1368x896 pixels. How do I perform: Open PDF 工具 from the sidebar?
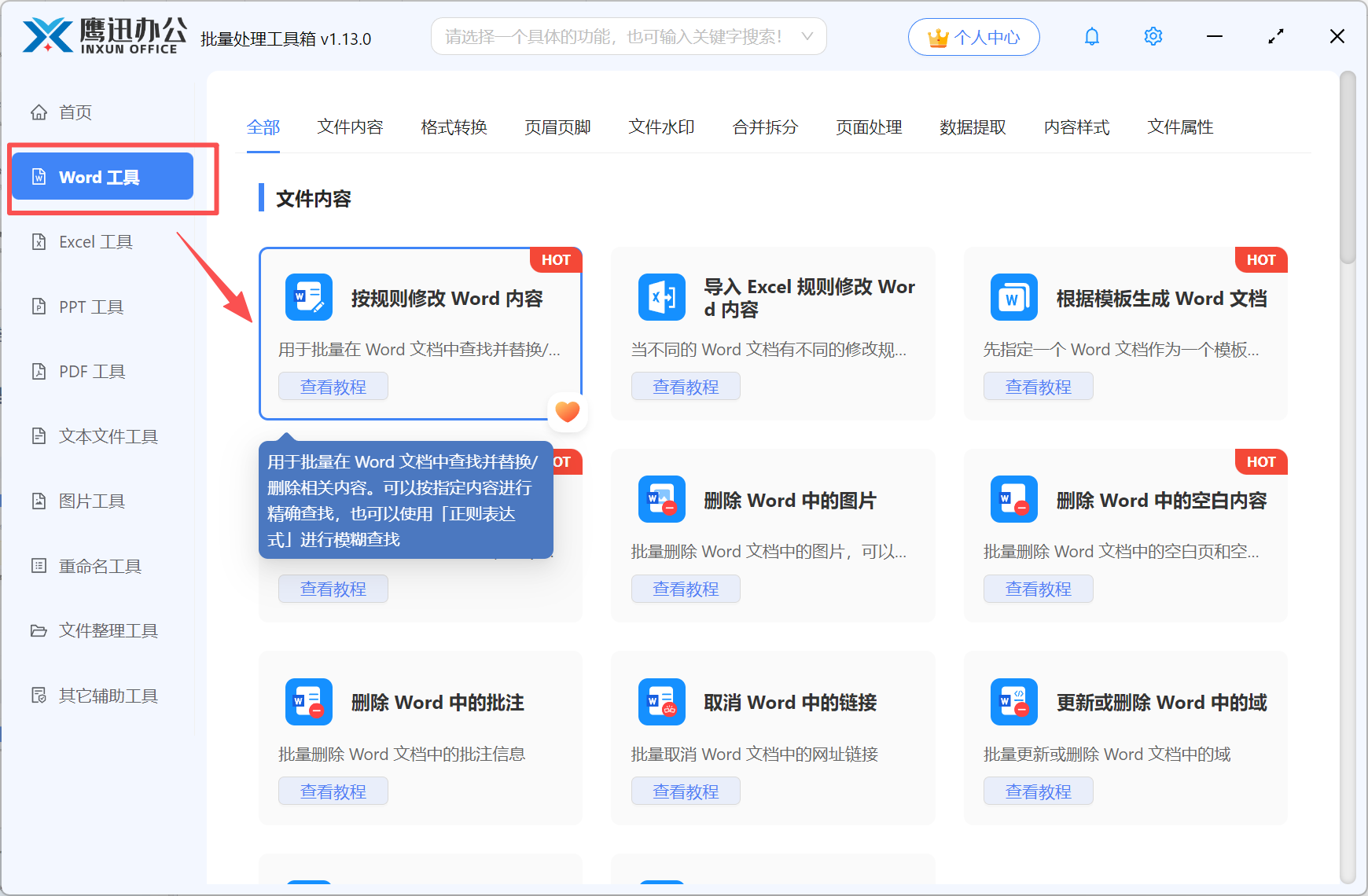(90, 371)
